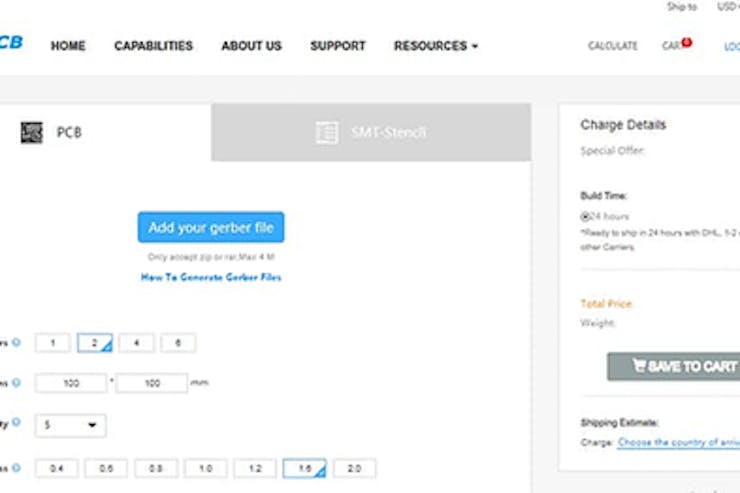The height and width of the screenshot is (493, 740).
Task: Select 1 layer option
Action: tap(52, 343)
